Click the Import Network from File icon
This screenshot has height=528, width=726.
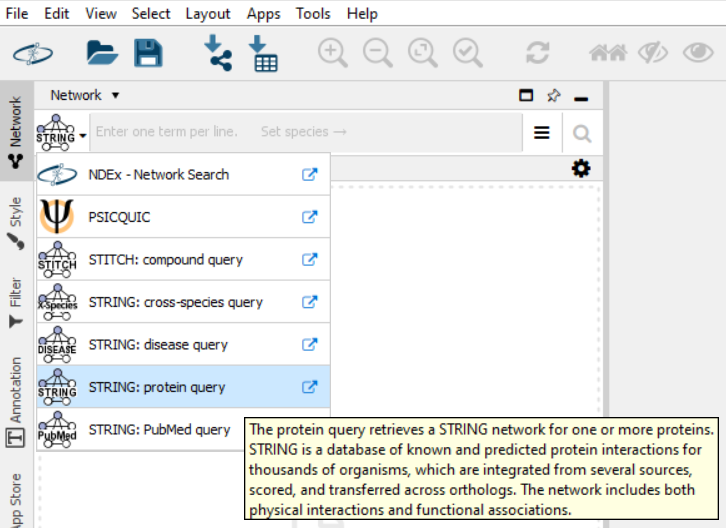click(218, 53)
